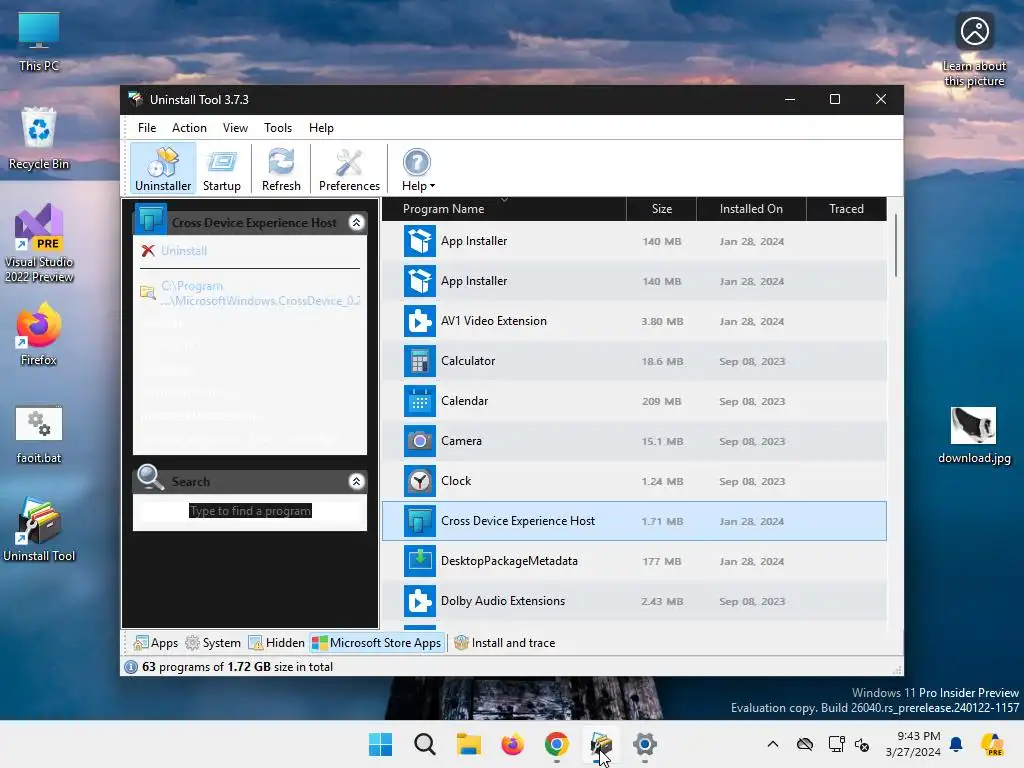Open the Action menu

point(189,128)
